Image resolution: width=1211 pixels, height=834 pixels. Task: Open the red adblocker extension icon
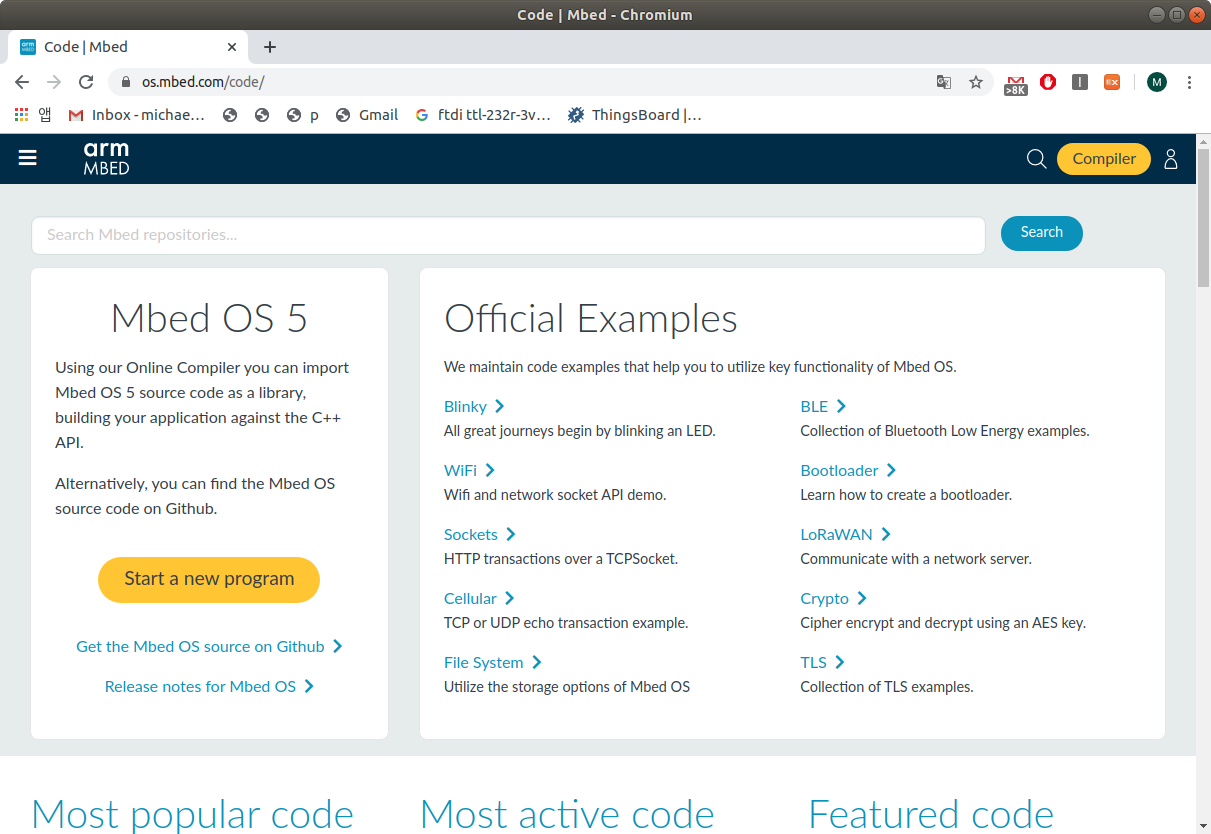1048,82
